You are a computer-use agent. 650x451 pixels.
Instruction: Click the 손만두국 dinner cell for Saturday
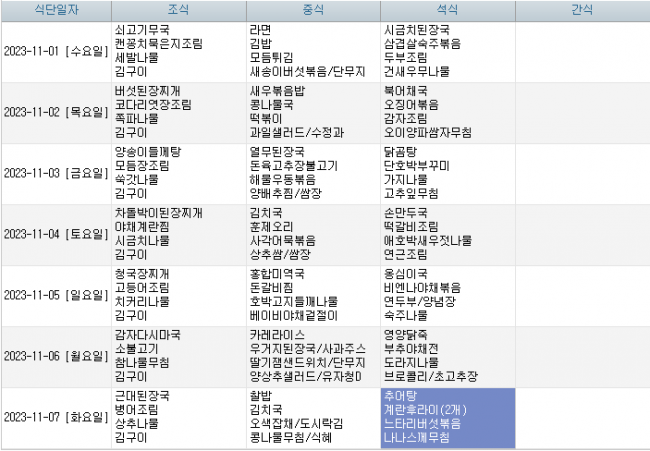click(x=447, y=234)
